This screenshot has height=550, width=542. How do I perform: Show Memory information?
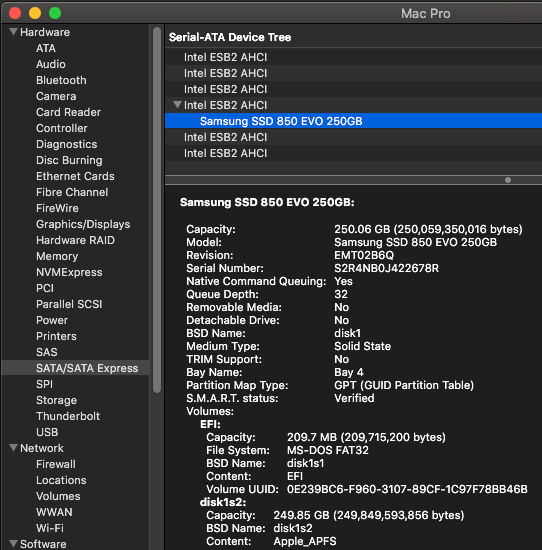point(57,256)
